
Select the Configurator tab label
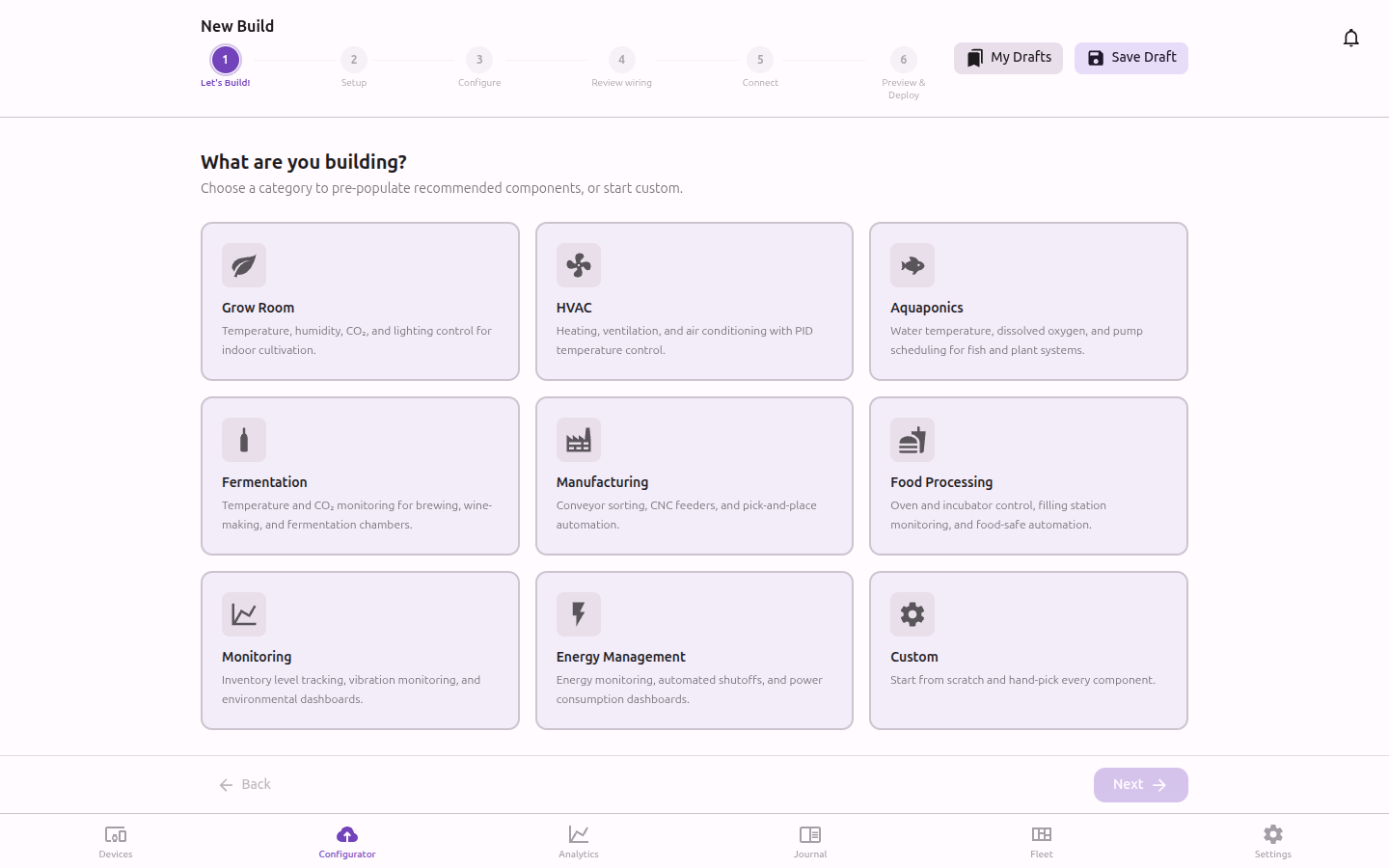pos(347,854)
